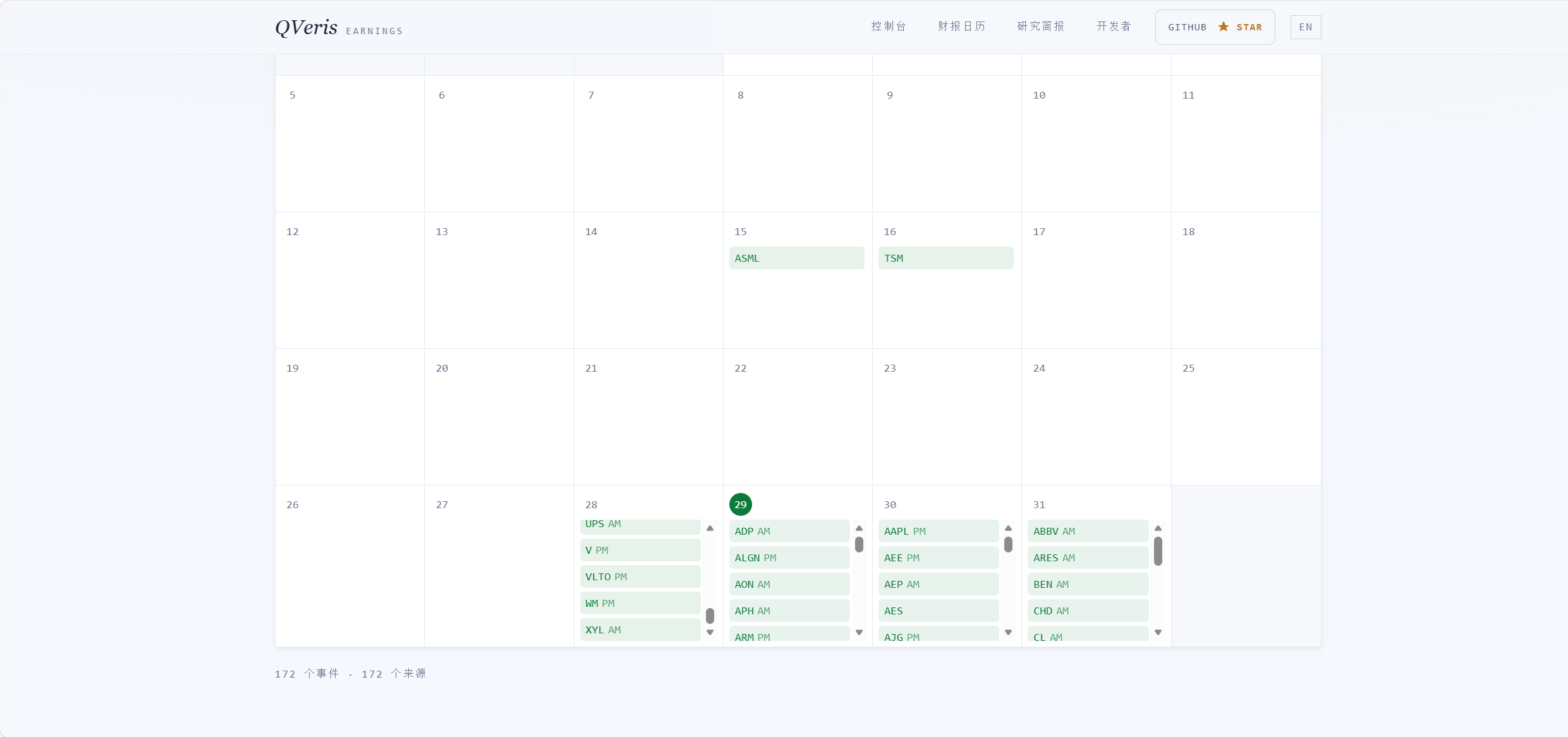This screenshot has height=737, width=1568.
Task: Click the "172 个来源" footer count
Action: coord(394,674)
